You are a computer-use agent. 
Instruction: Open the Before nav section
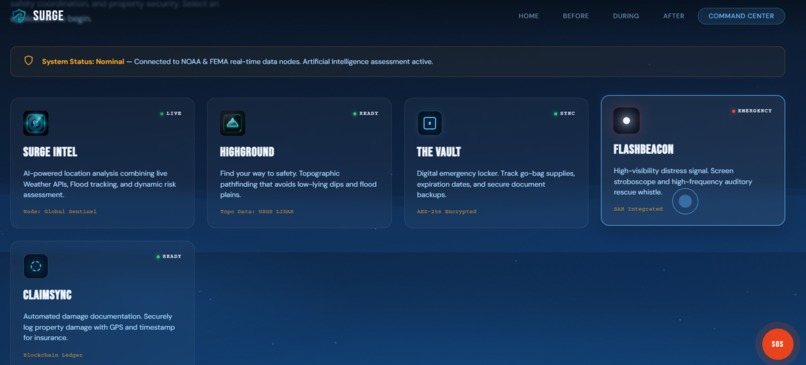click(576, 16)
